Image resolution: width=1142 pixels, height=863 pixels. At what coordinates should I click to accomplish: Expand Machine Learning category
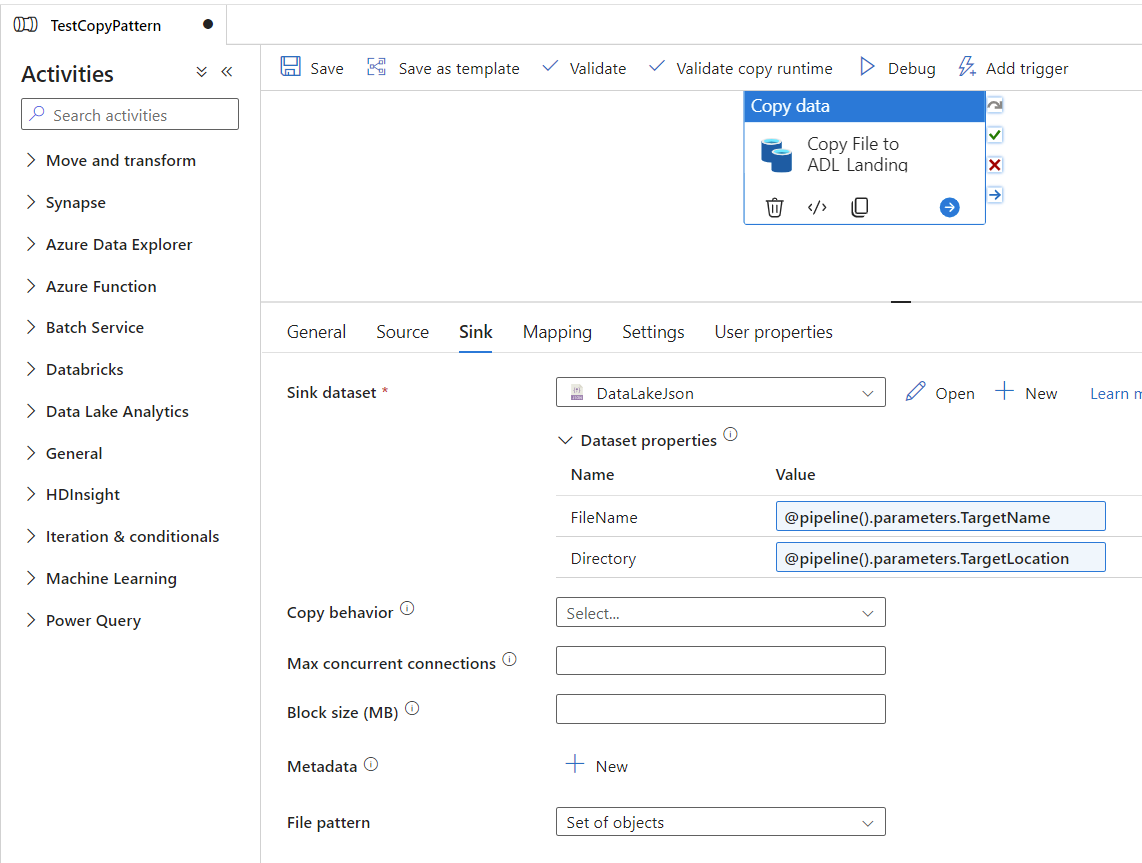pyautogui.click(x=31, y=578)
